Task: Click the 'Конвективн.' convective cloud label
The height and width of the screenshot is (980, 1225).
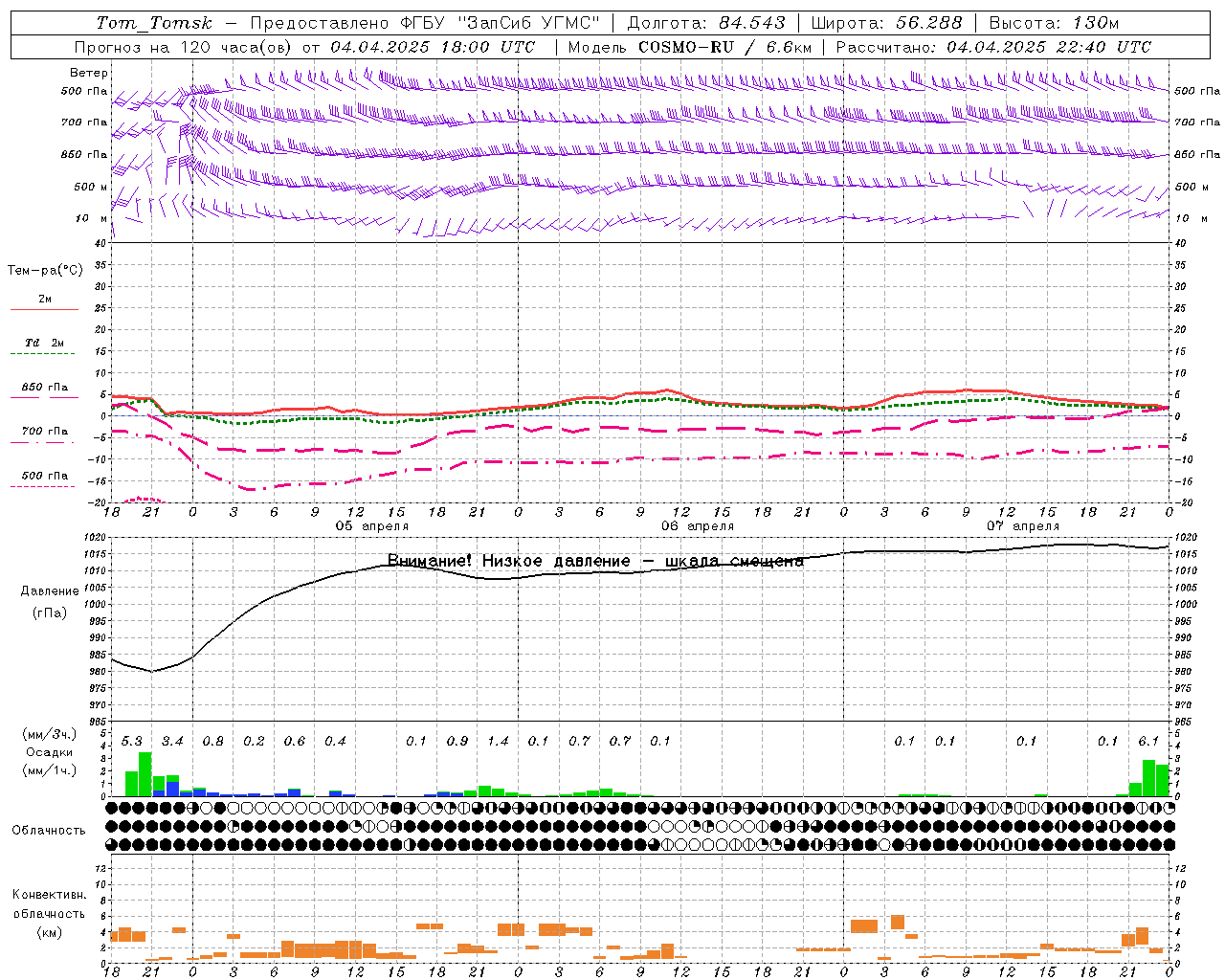Action: pos(49,895)
